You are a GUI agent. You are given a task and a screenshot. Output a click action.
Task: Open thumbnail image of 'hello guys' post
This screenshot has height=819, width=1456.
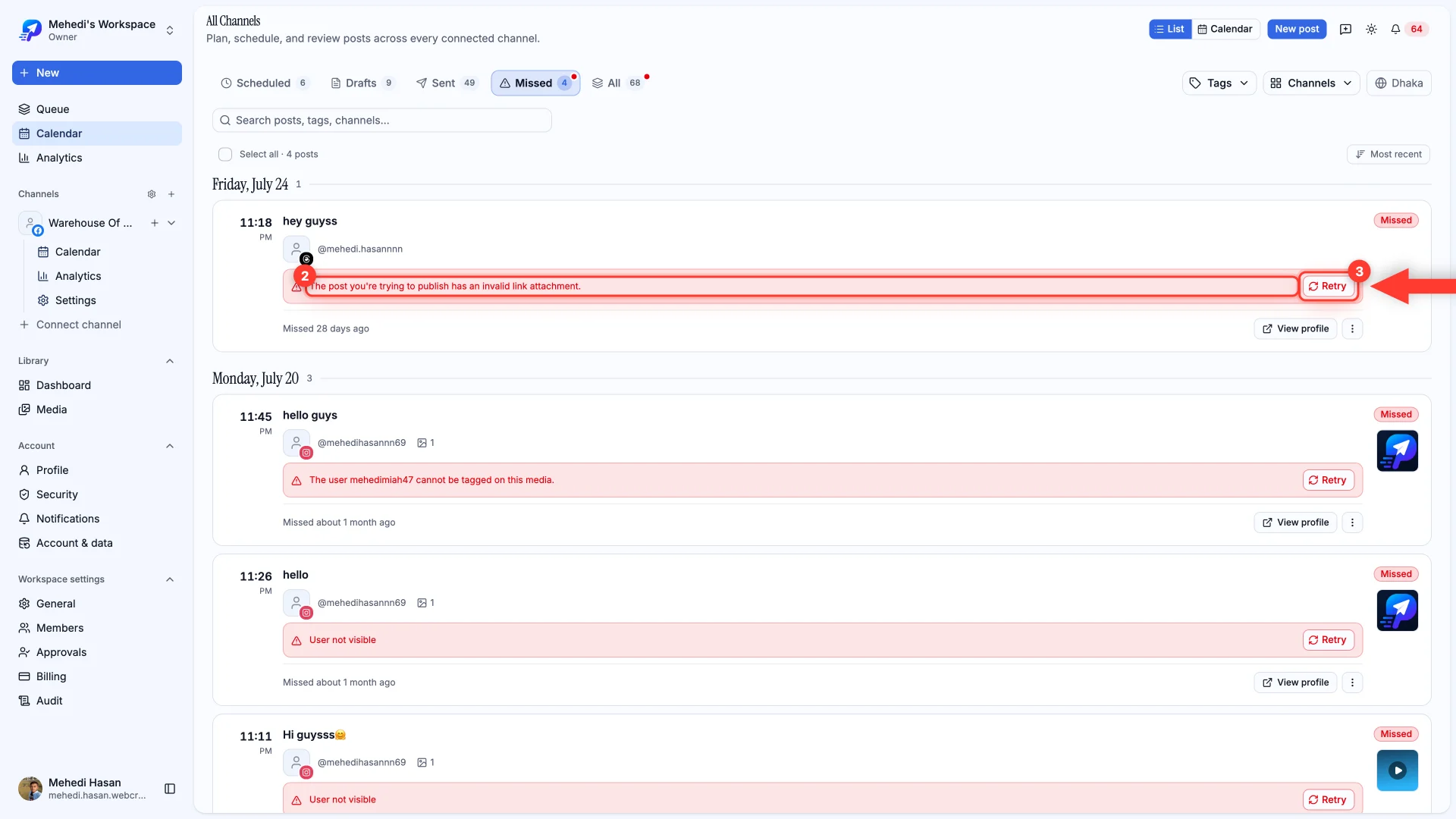[1397, 451]
